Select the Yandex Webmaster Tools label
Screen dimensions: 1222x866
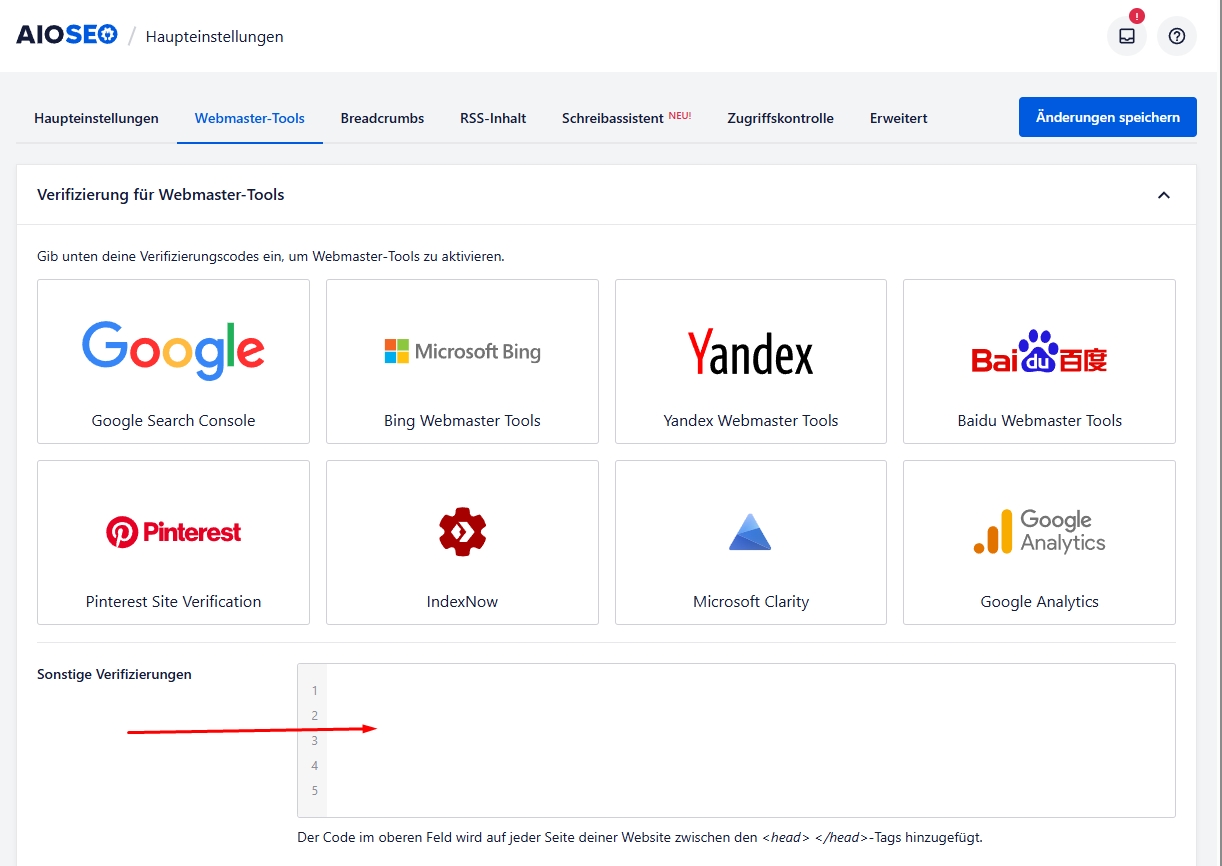pyautogui.click(x=750, y=421)
